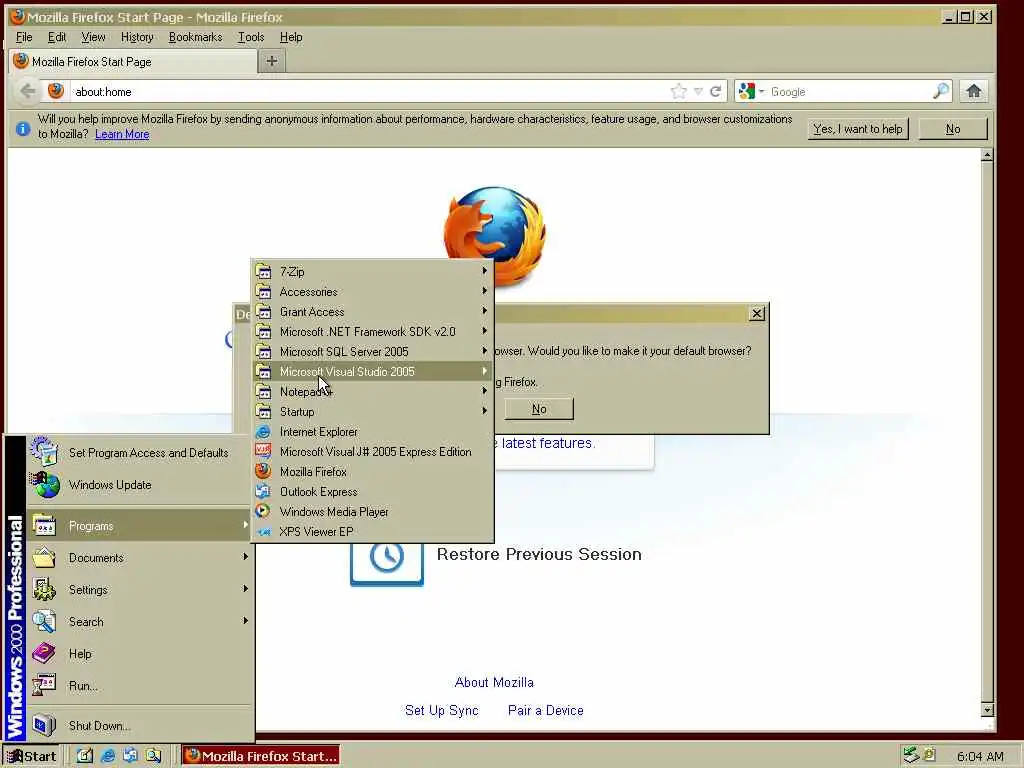Click the taskbar clock showing 6:04 AM

[x=980, y=756]
